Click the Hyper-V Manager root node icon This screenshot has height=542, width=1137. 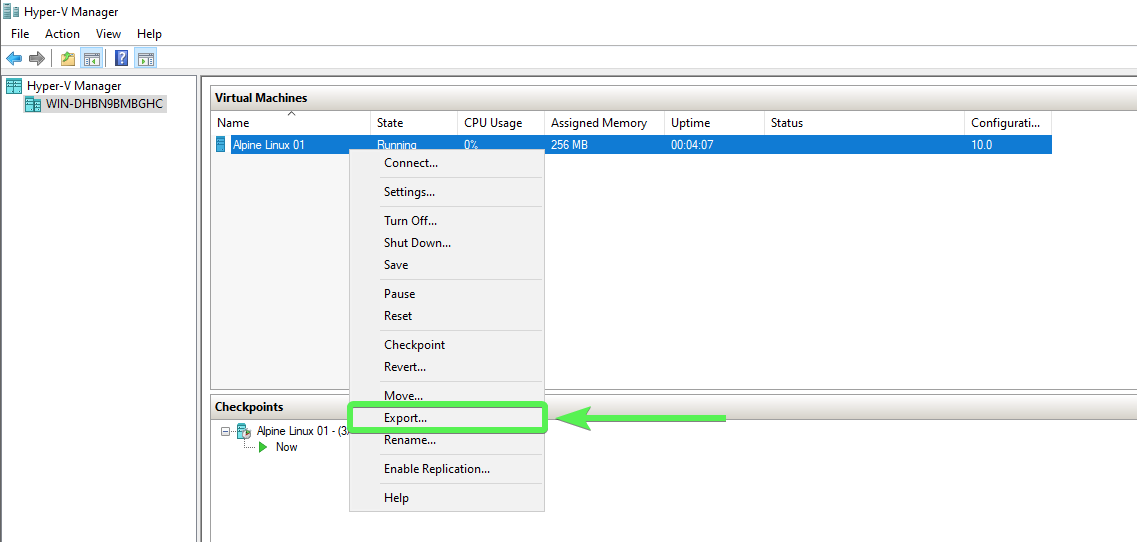click(x=14, y=86)
